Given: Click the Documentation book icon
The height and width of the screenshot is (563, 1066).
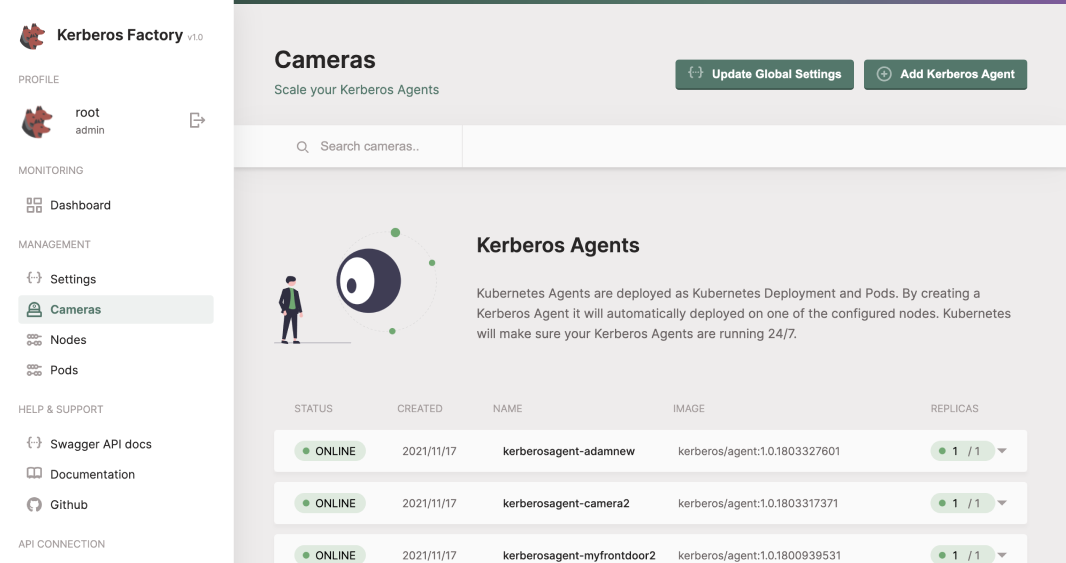Looking at the screenshot, I should (x=34, y=475).
